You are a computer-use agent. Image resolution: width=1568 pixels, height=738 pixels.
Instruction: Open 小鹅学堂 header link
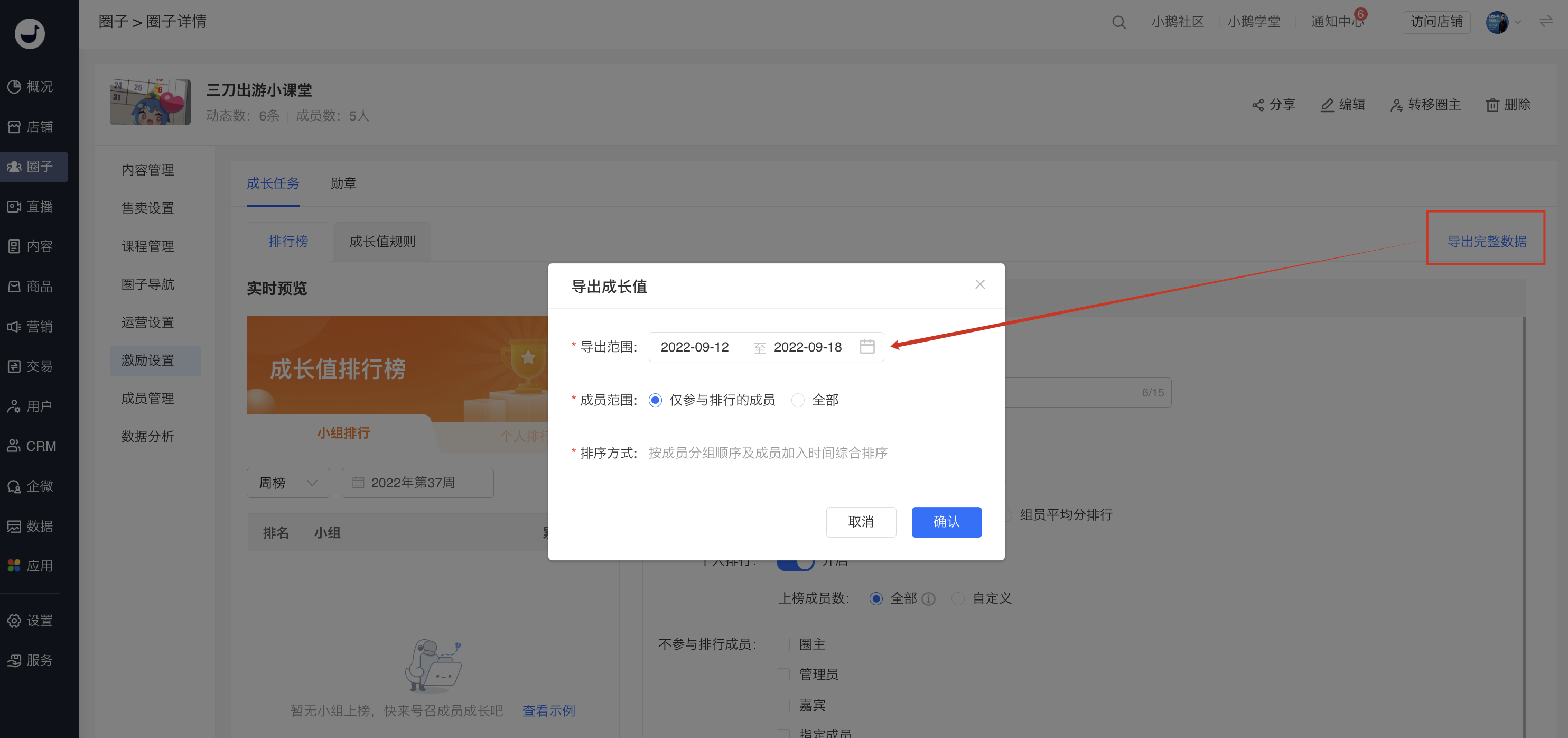coord(1253,21)
